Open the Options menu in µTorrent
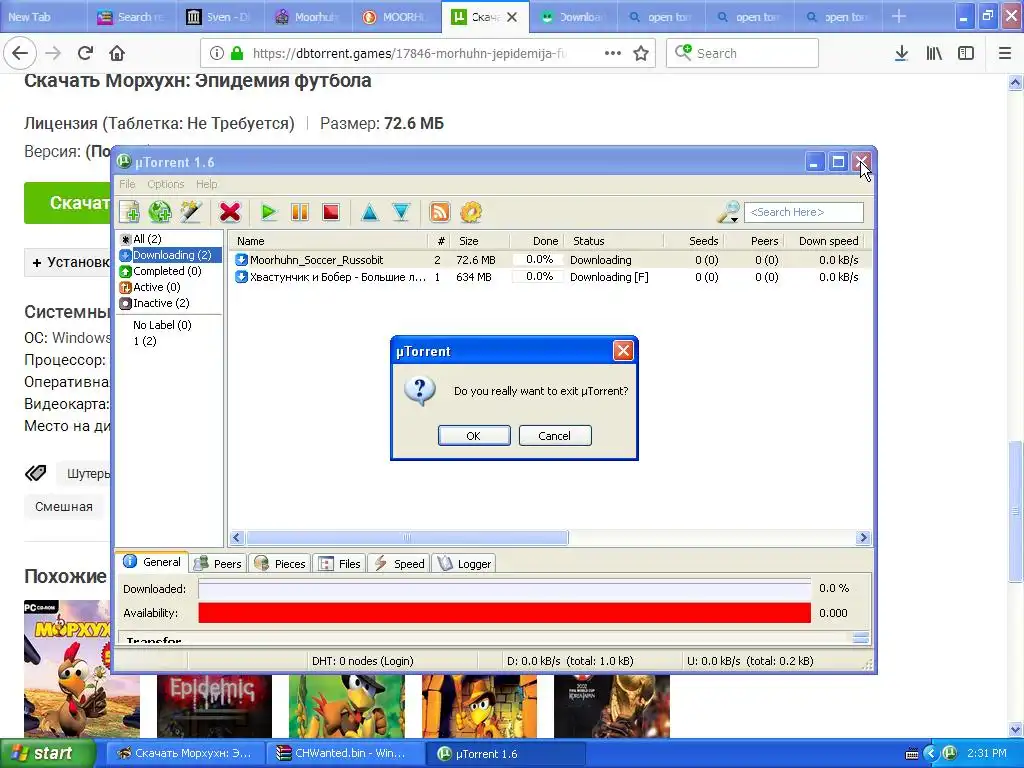The image size is (1024, 768). coord(165,184)
